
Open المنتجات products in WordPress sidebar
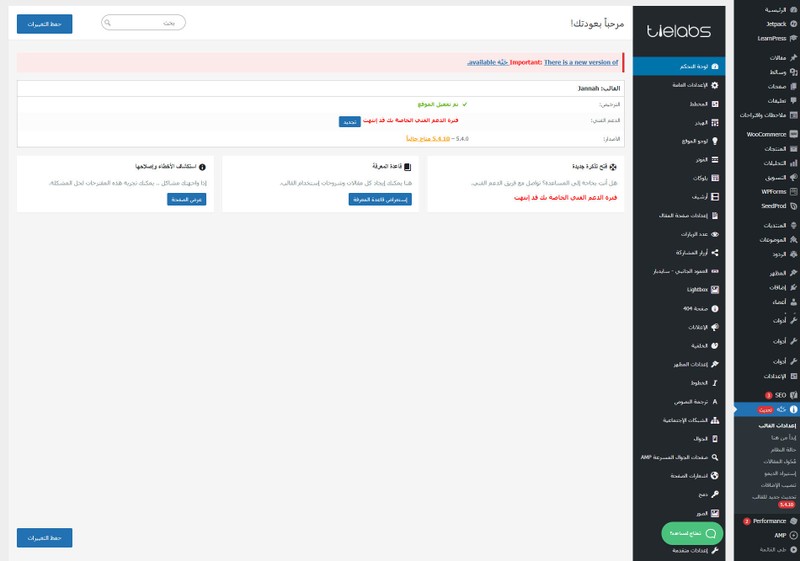tap(767, 149)
